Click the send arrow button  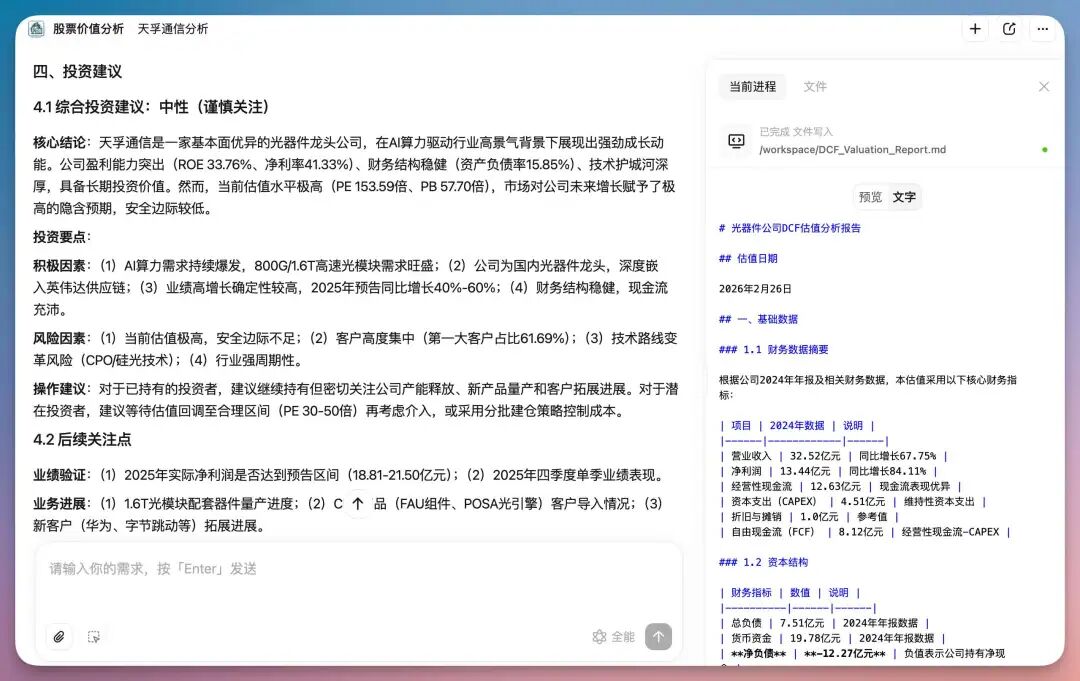(x=657, y=637)
